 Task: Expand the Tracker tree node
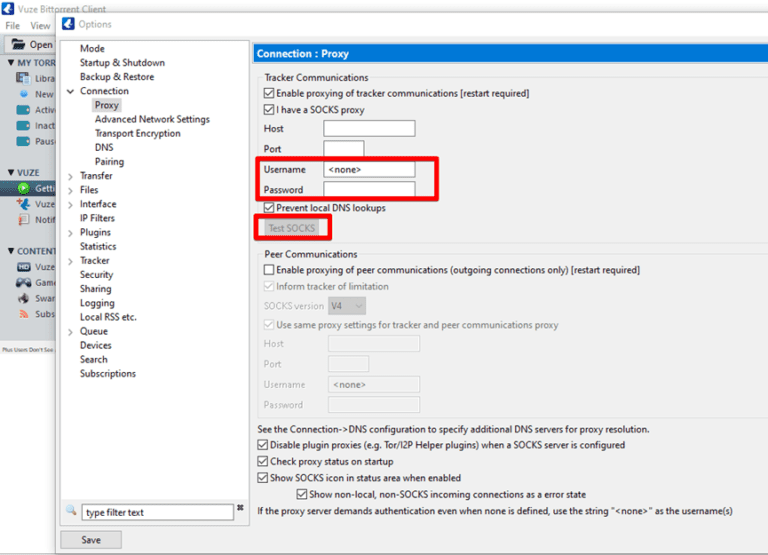(x=71, y=261)
